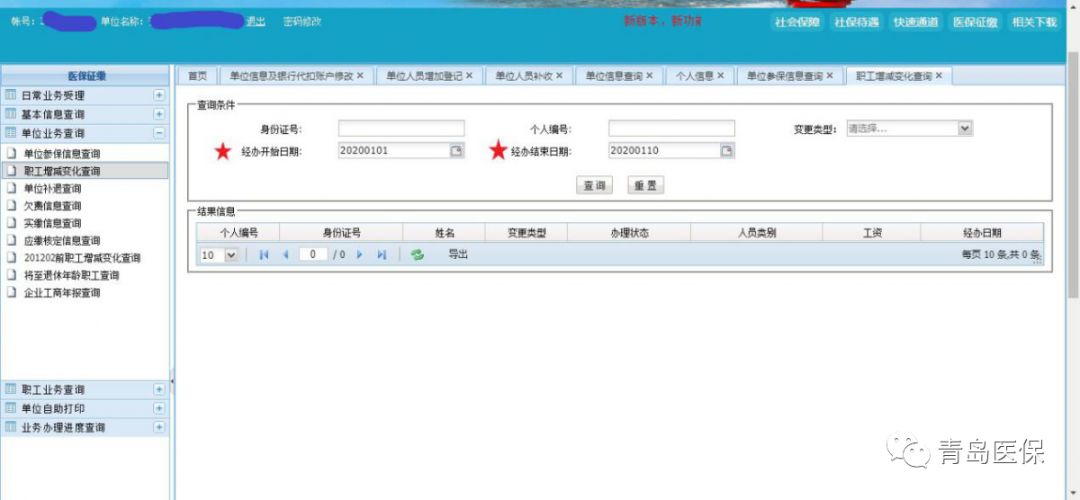Go to first page of results
This screenshot has height=500, width=1080.
(x=264, y=255)
